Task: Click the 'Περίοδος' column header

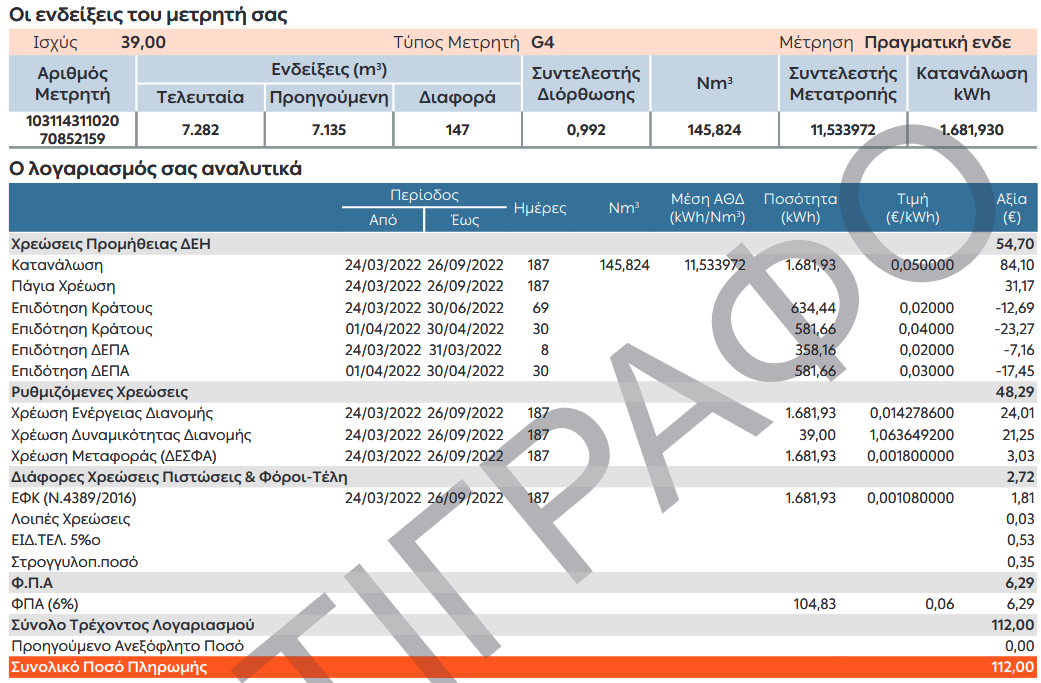Action: point(424,195)
